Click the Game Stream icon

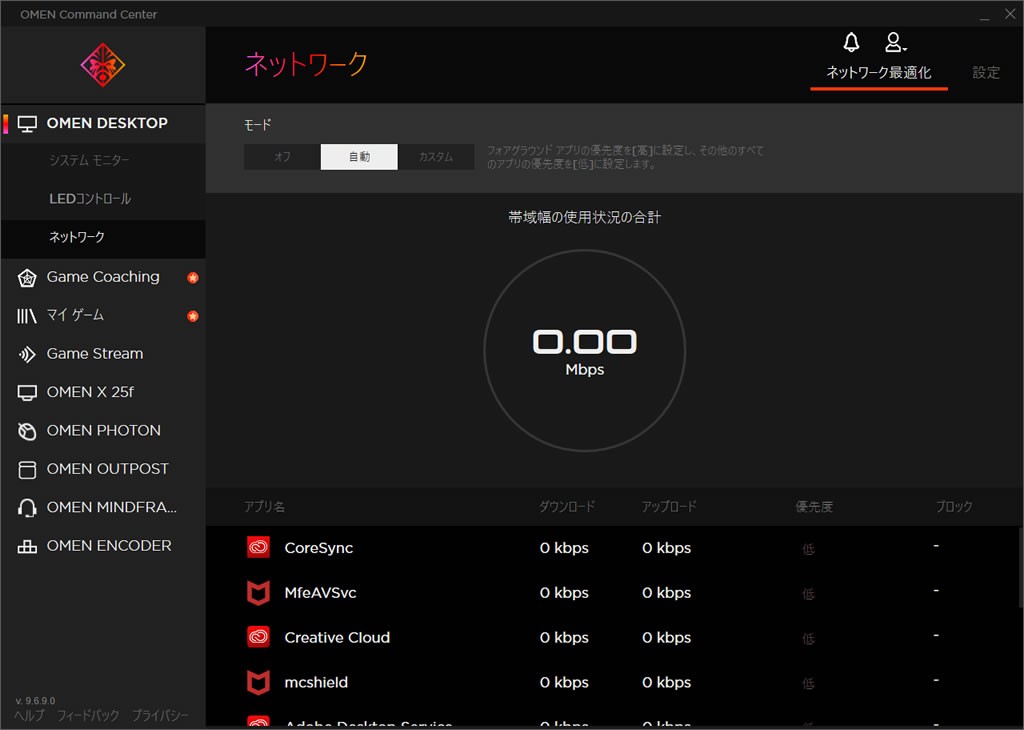click(27, 355)
